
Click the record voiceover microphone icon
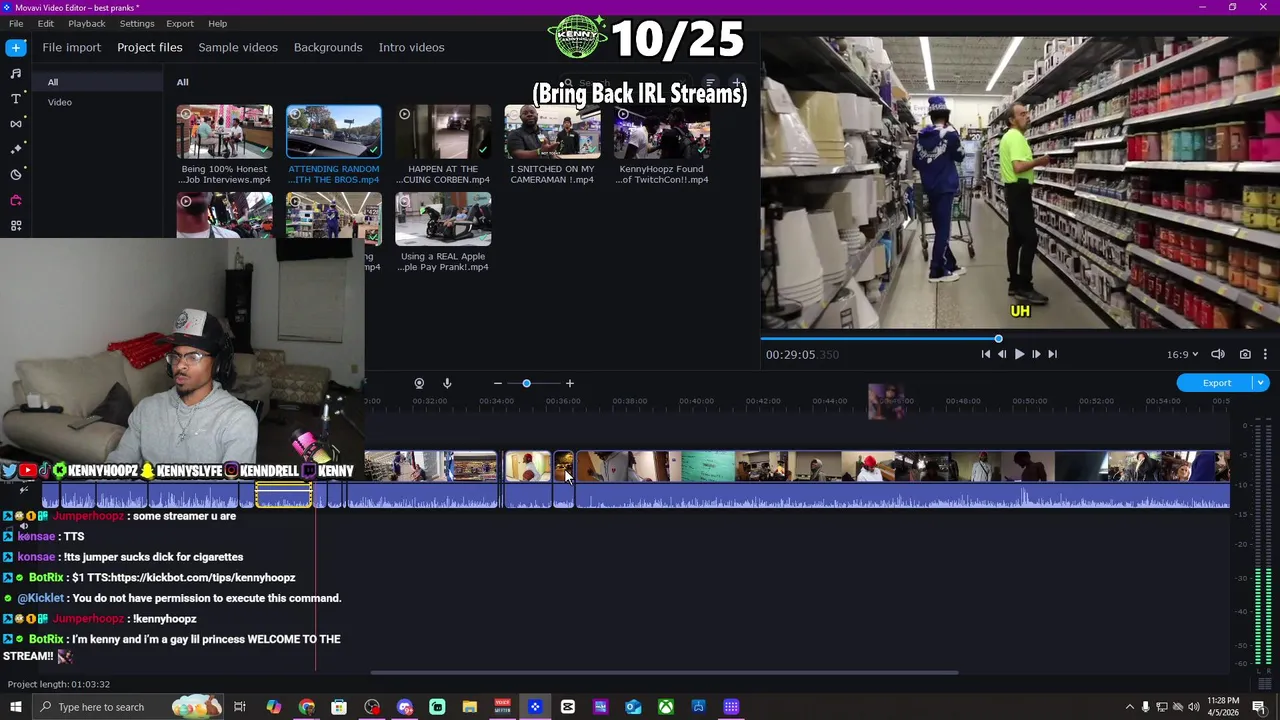tap(447, 383)
